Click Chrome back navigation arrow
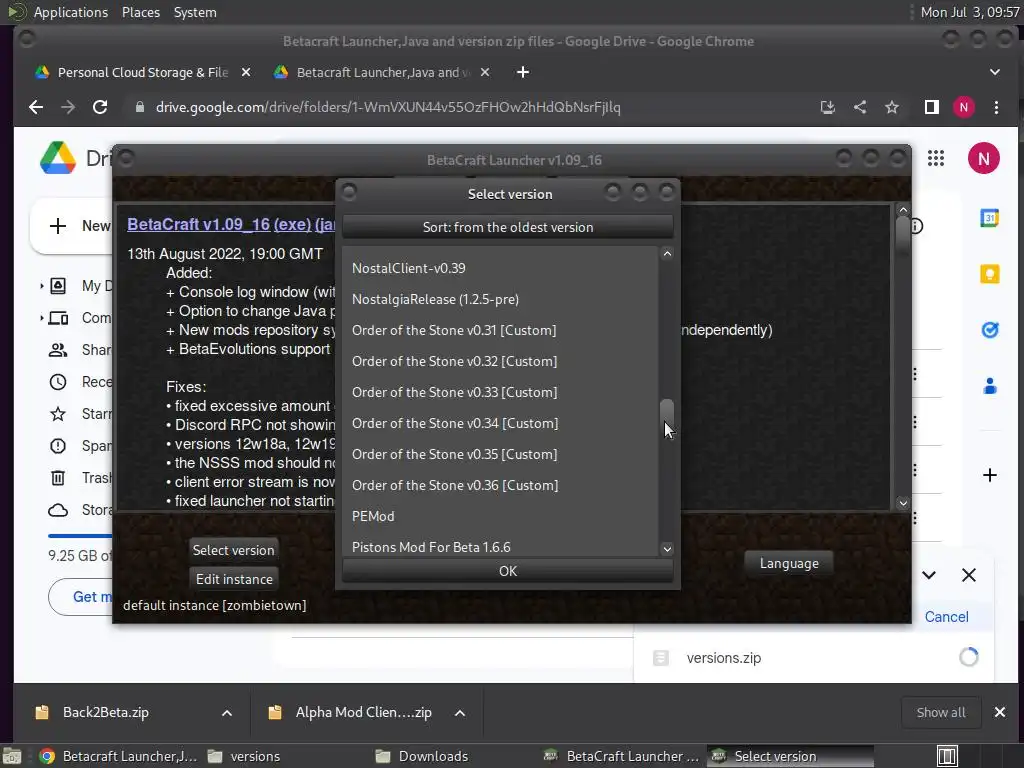1024x768 pixels. (x=36, y=107)
